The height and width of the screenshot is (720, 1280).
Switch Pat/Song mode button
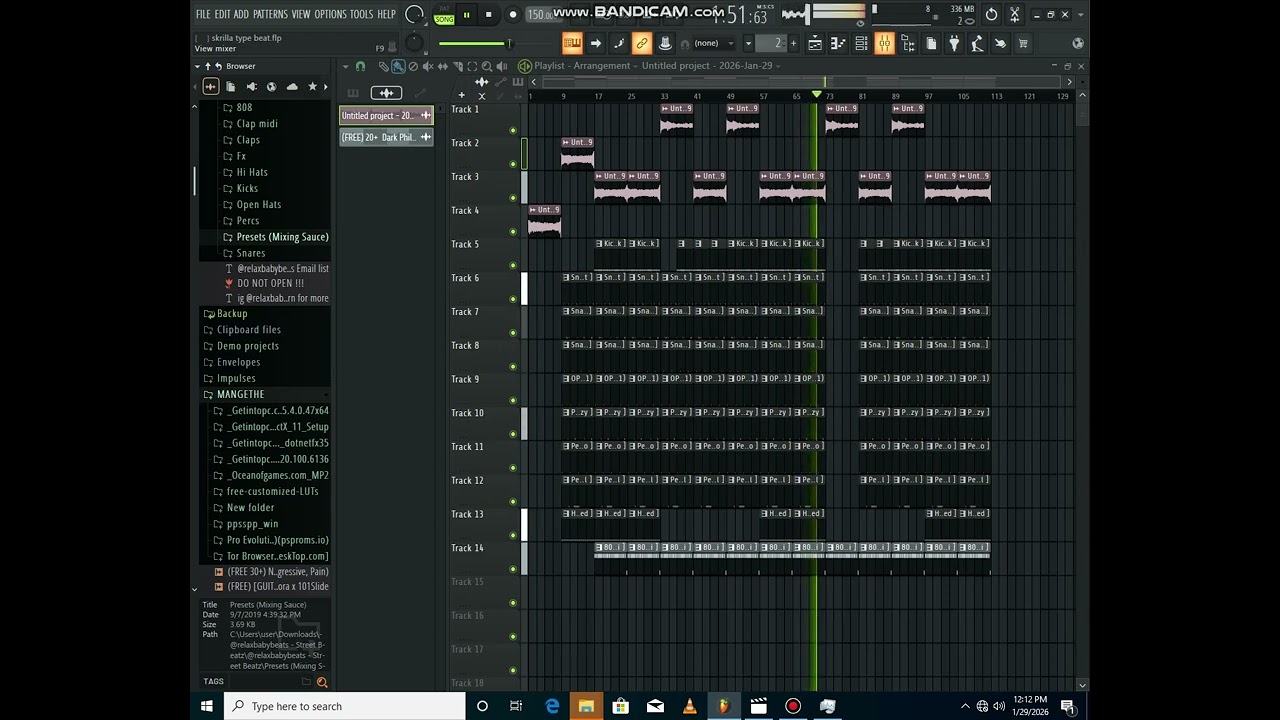(444, 14)
